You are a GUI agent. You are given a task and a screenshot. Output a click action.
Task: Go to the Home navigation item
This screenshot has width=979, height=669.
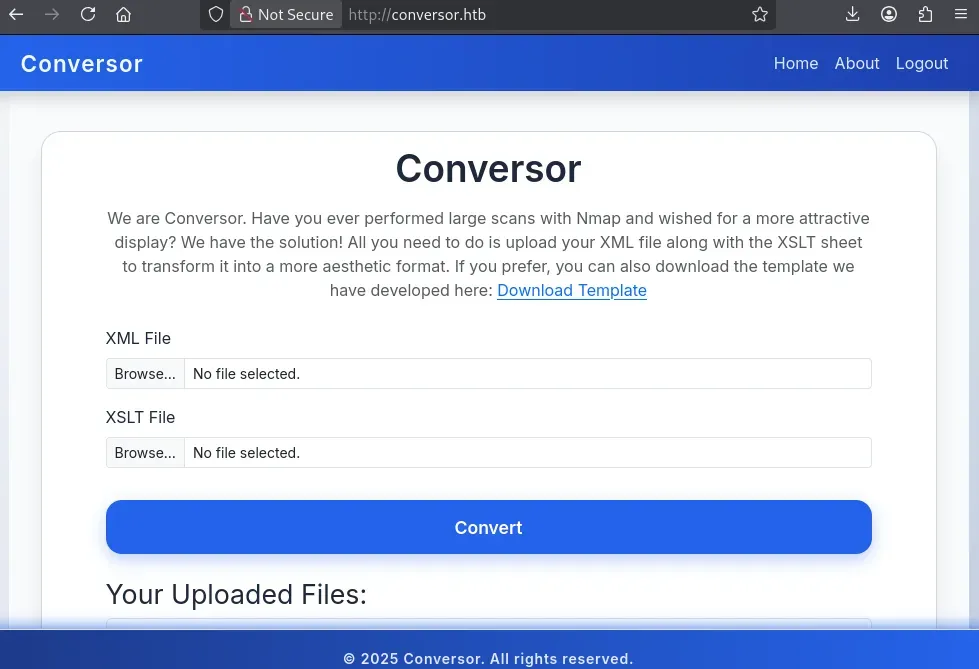[x=795, y=63]
